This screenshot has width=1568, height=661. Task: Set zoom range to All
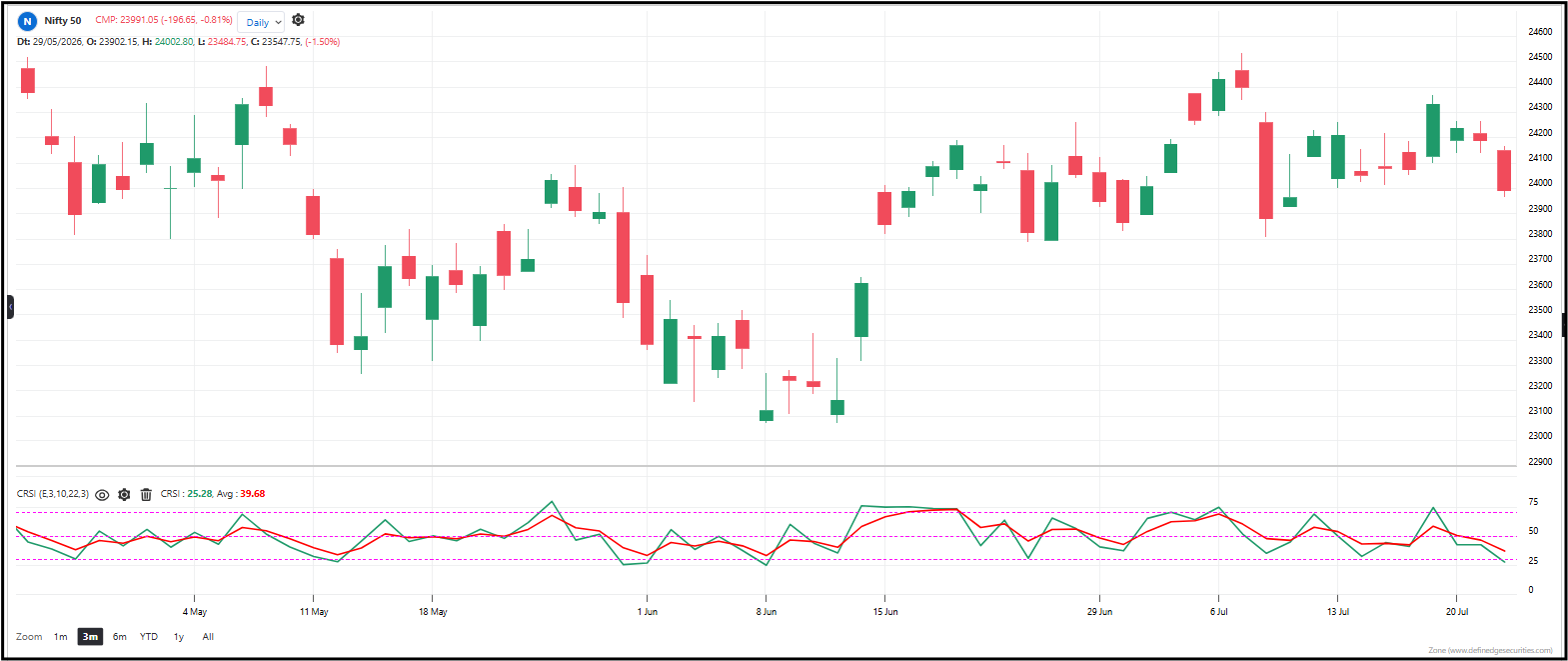tap(208, 637)
